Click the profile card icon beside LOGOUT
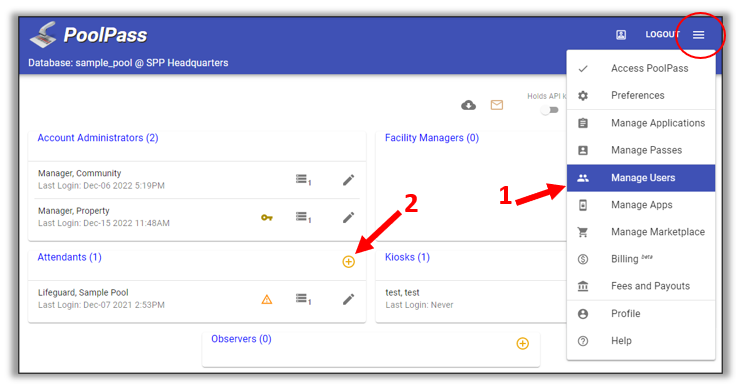736x390 pixels. [x=621, y=35]
